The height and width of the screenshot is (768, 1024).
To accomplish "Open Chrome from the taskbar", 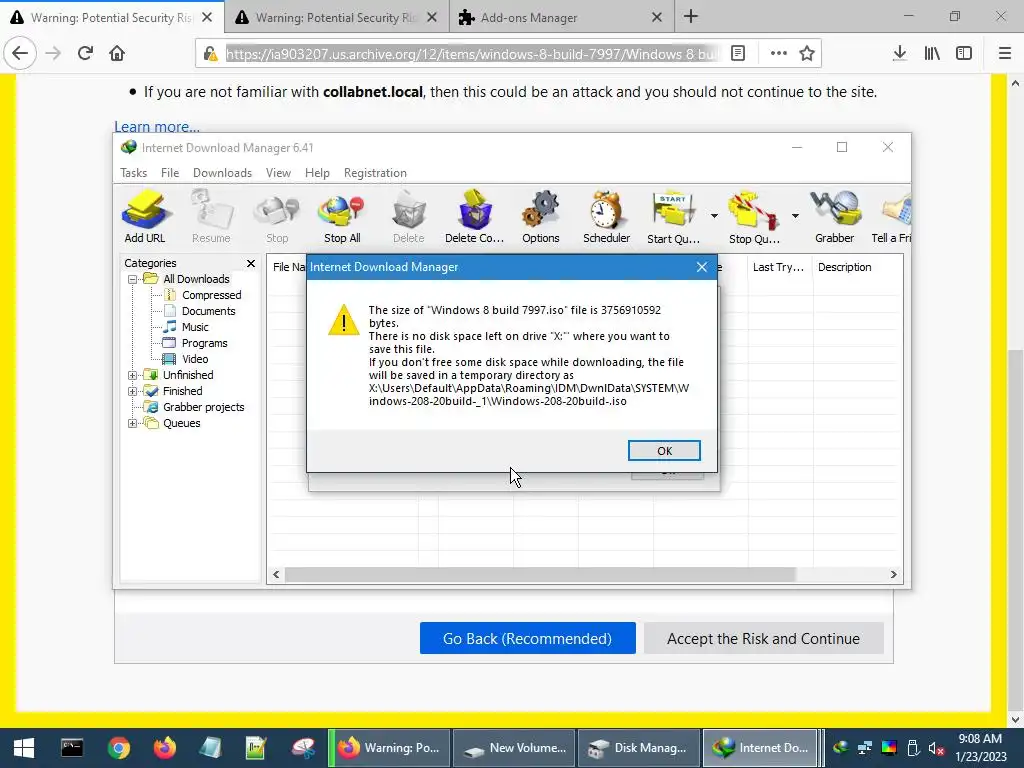I will coord(119,748).
